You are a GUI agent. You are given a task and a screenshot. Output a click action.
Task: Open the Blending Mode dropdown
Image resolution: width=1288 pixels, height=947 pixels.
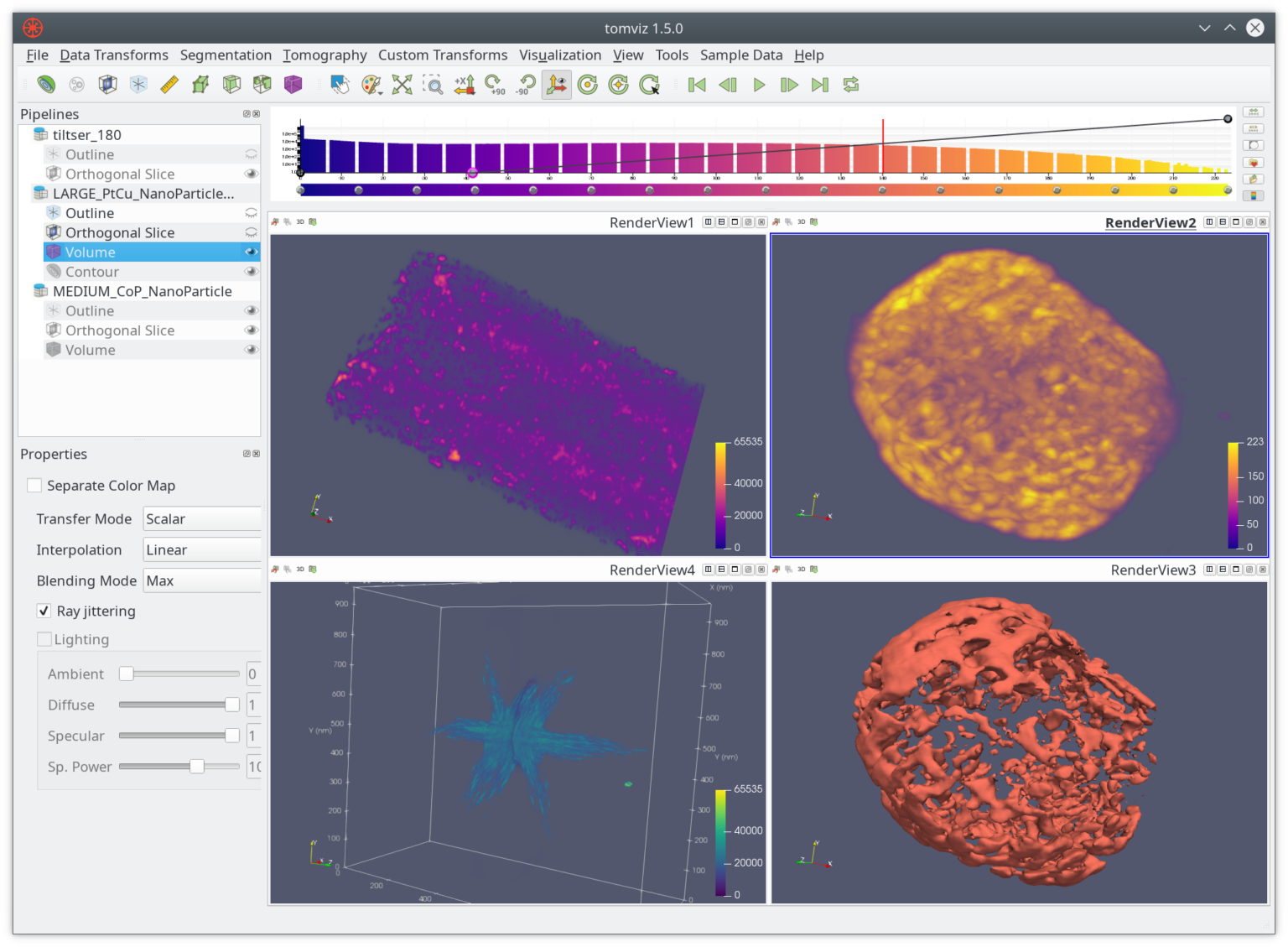[201, 580]
